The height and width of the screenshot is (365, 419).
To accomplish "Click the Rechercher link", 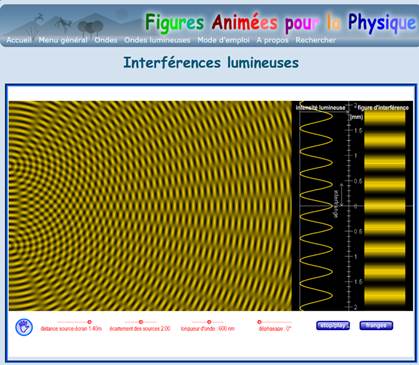I will 316,40.
